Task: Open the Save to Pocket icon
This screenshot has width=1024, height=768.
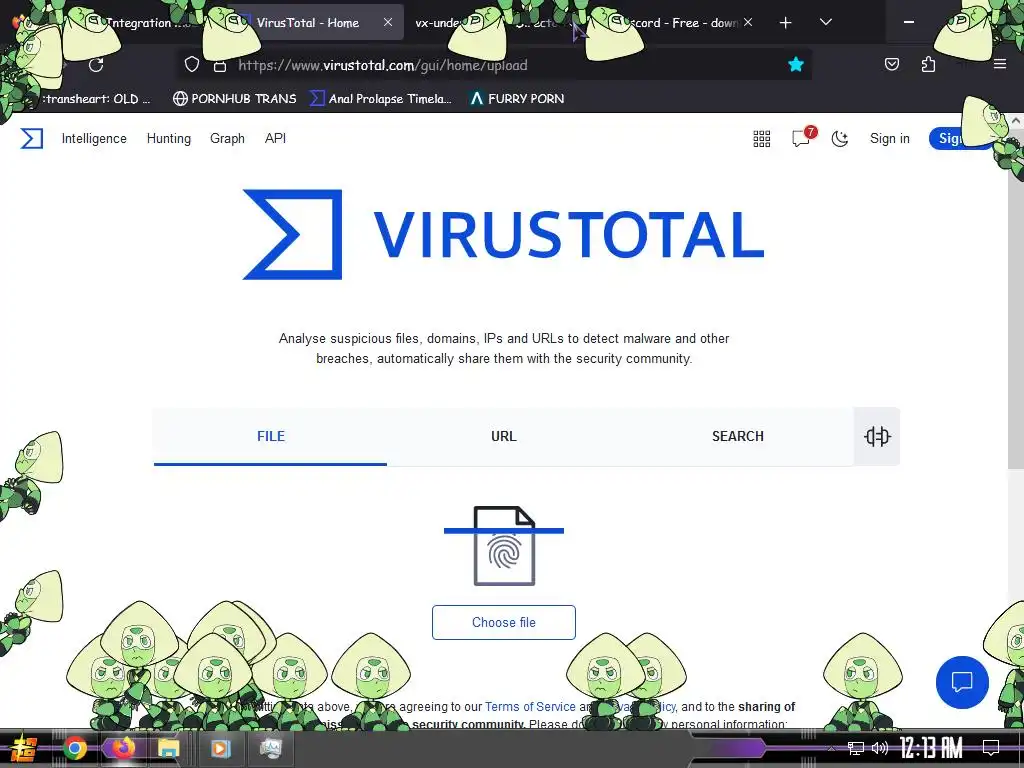Action: point(891,64)
